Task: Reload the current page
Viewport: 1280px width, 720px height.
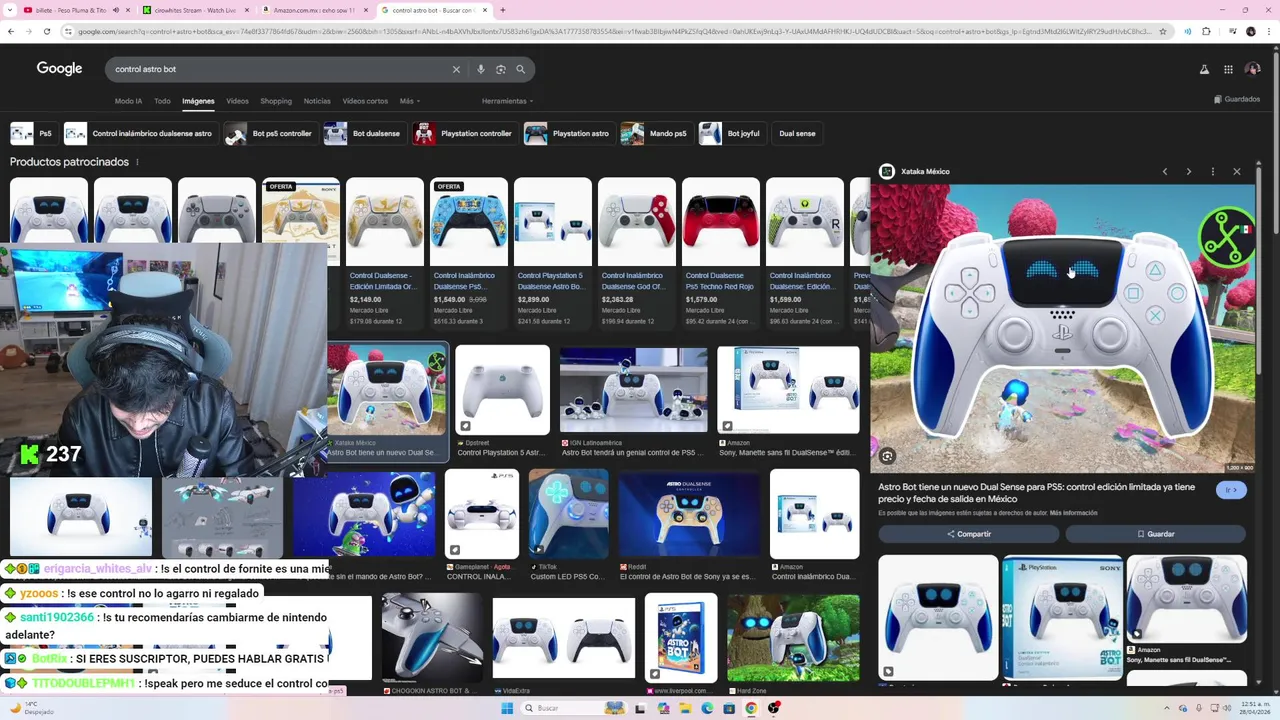Action: pyautogui.click(x=46, y=31)
